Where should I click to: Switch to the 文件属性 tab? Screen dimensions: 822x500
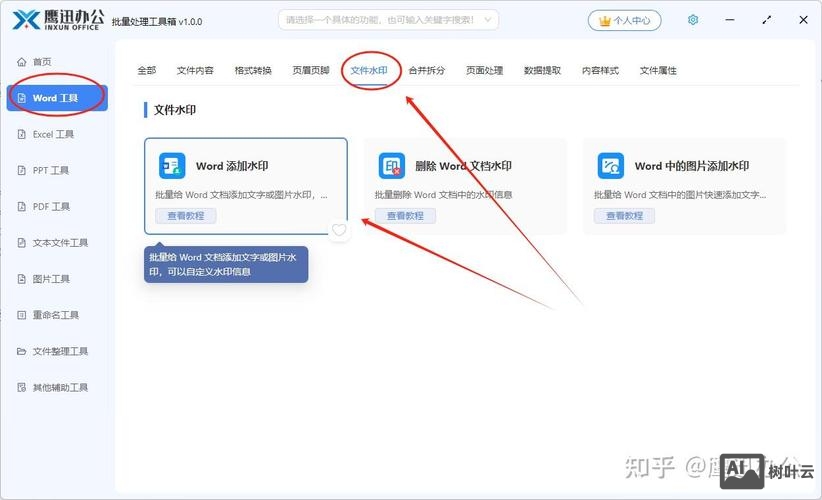point(658,70)
